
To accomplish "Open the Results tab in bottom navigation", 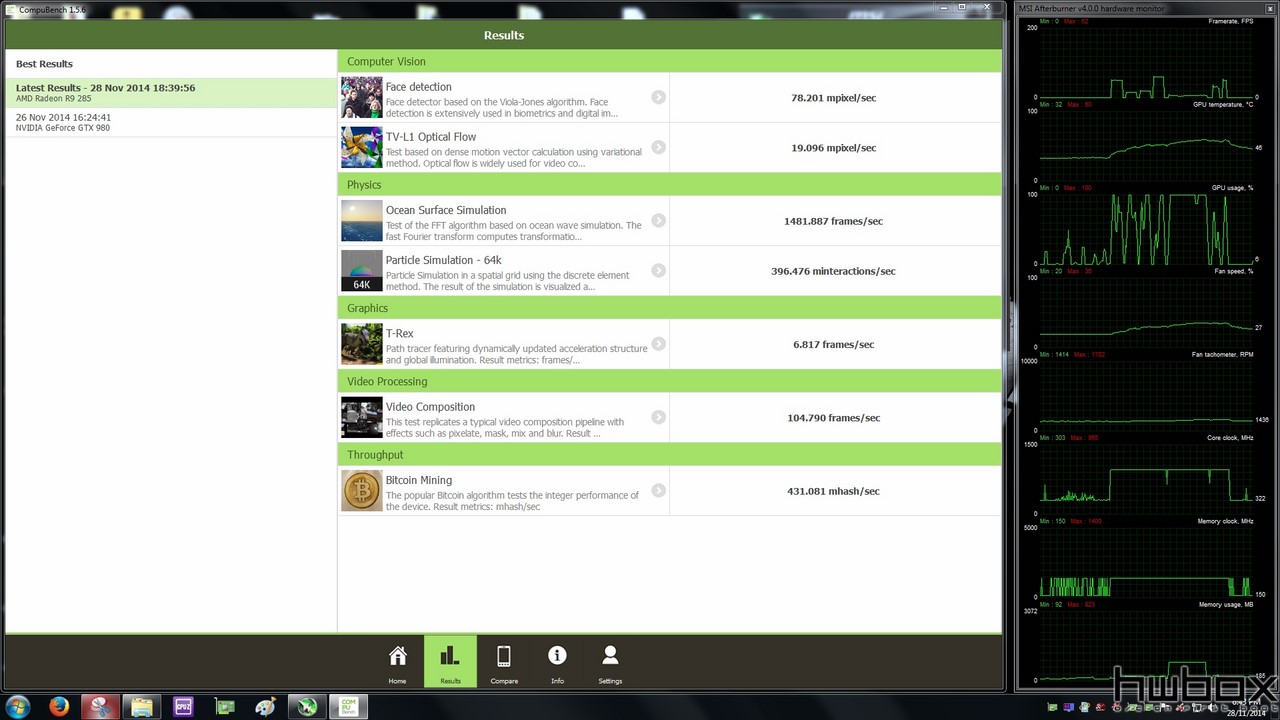I will 450,662.
